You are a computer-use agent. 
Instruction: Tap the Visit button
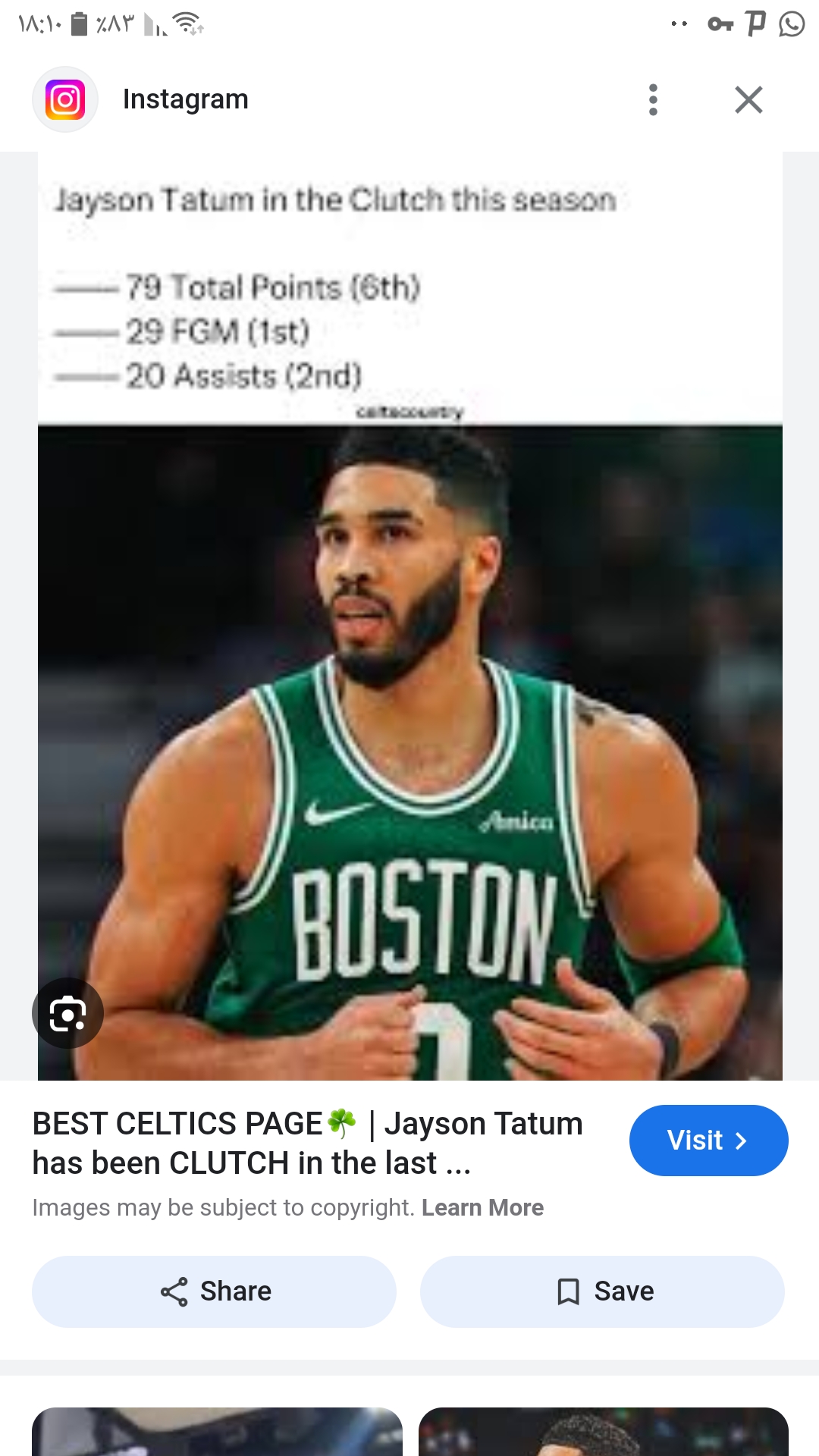[x=708, y=1141]
